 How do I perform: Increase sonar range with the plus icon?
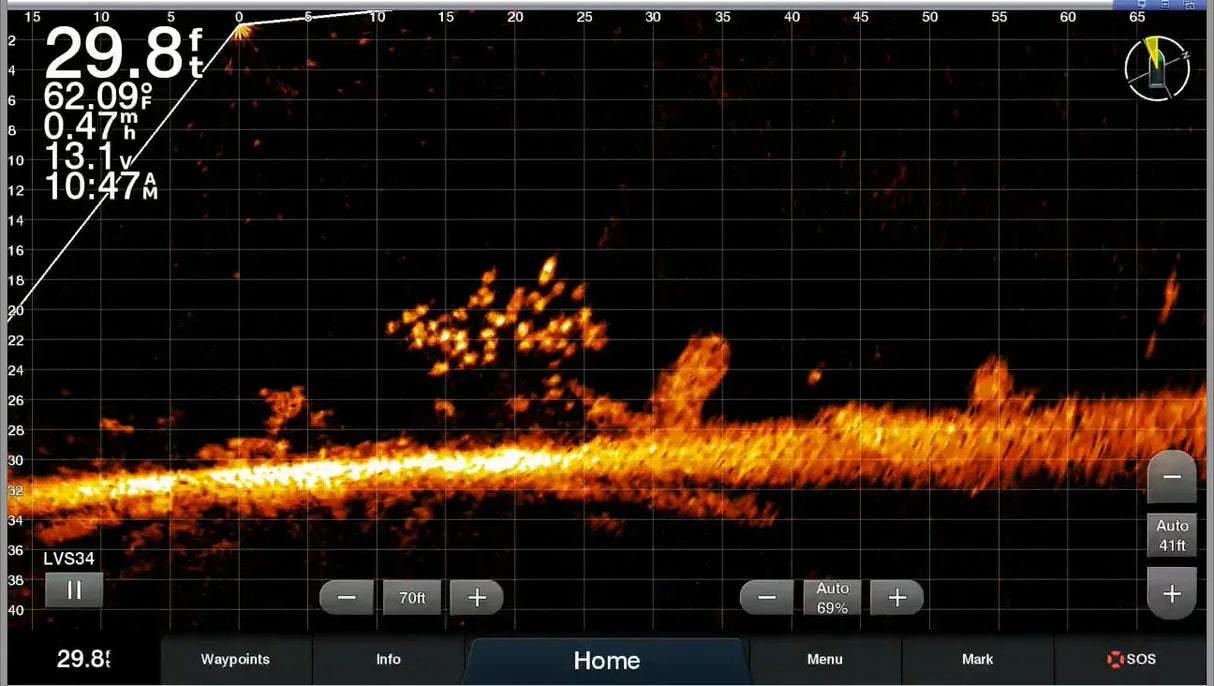[477, 597]
